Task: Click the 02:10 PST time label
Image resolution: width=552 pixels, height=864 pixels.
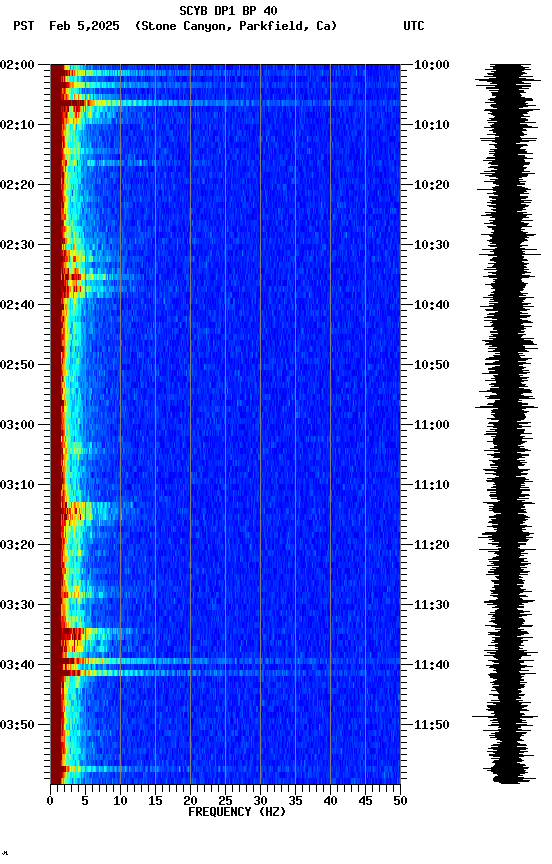Action: coord(17,125)
